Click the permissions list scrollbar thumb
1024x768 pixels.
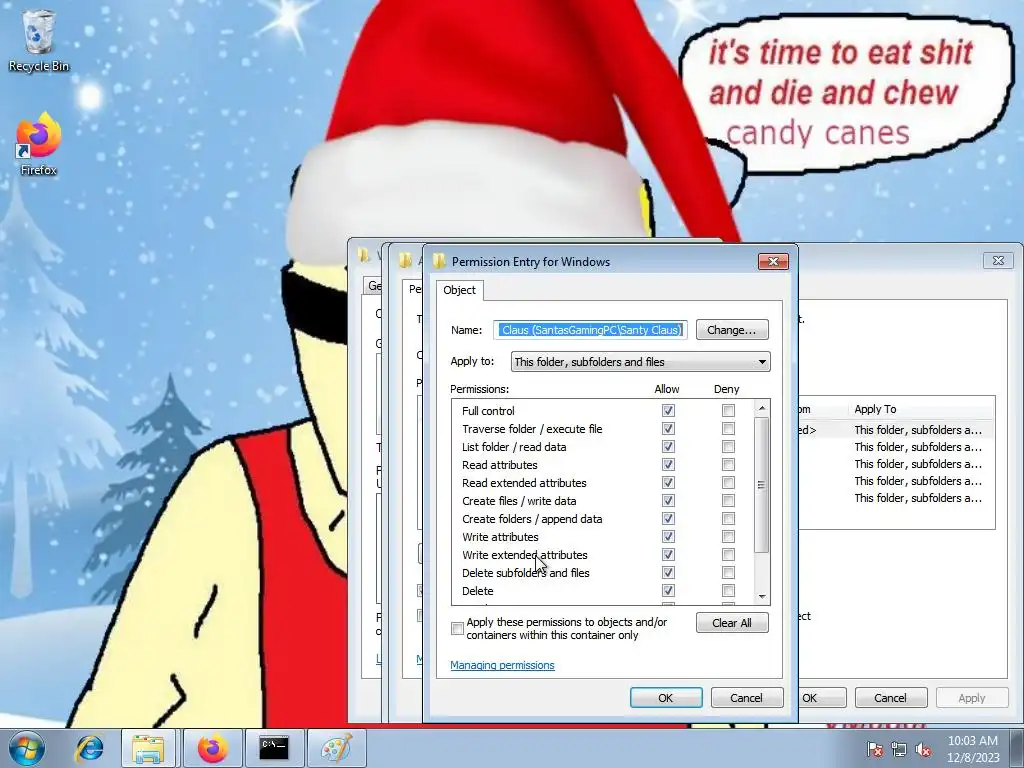(761, 485)
